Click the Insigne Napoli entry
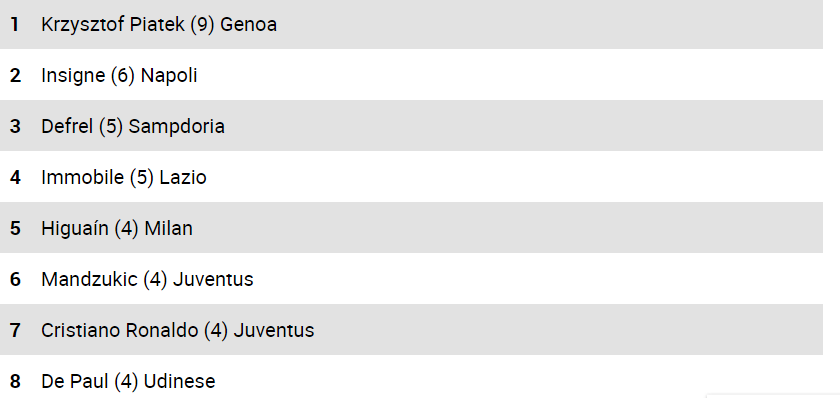The width and height of the screenshot is (840, 398). tap(411, 74)
